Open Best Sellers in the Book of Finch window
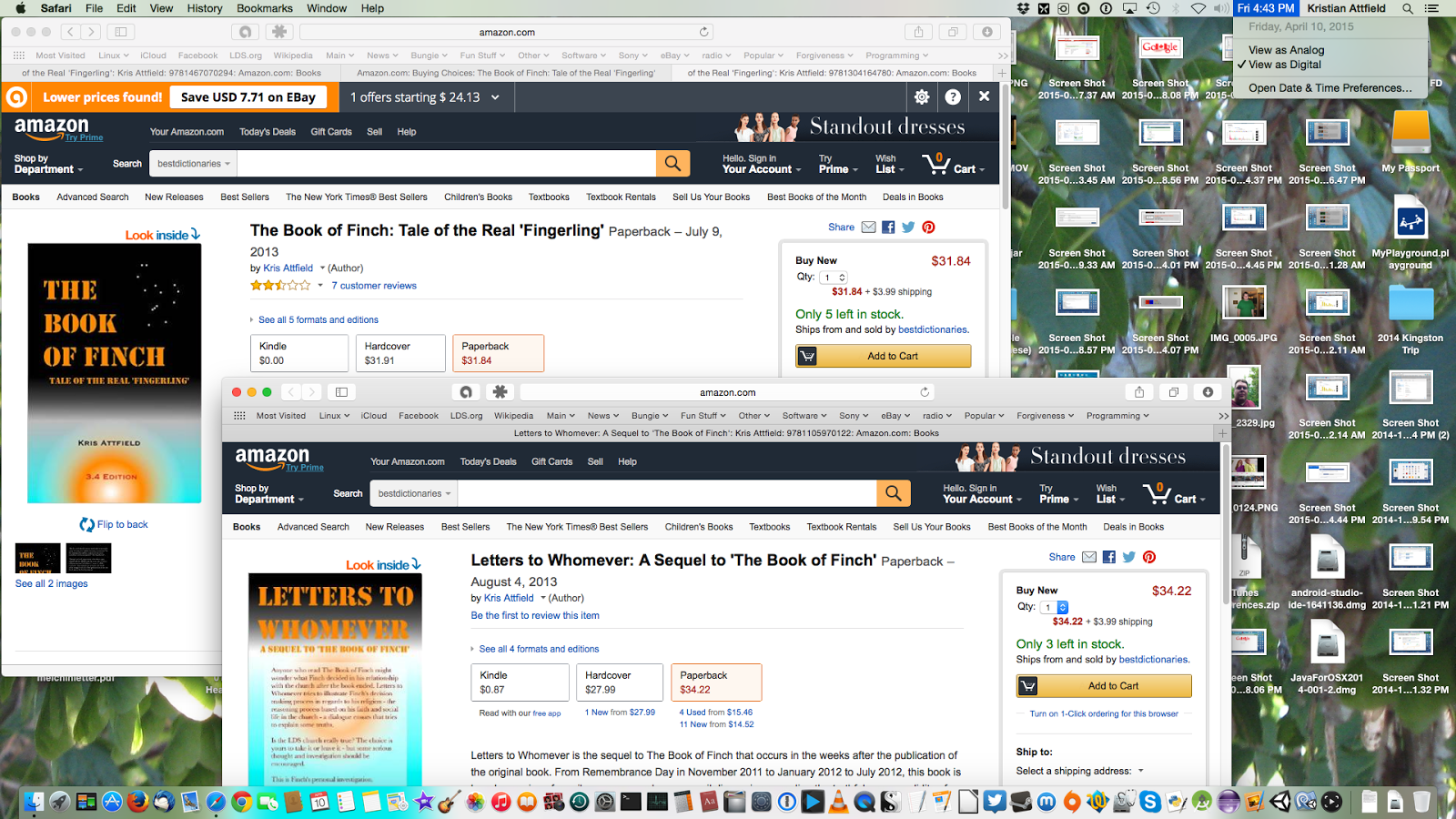 tap(245, 197)
